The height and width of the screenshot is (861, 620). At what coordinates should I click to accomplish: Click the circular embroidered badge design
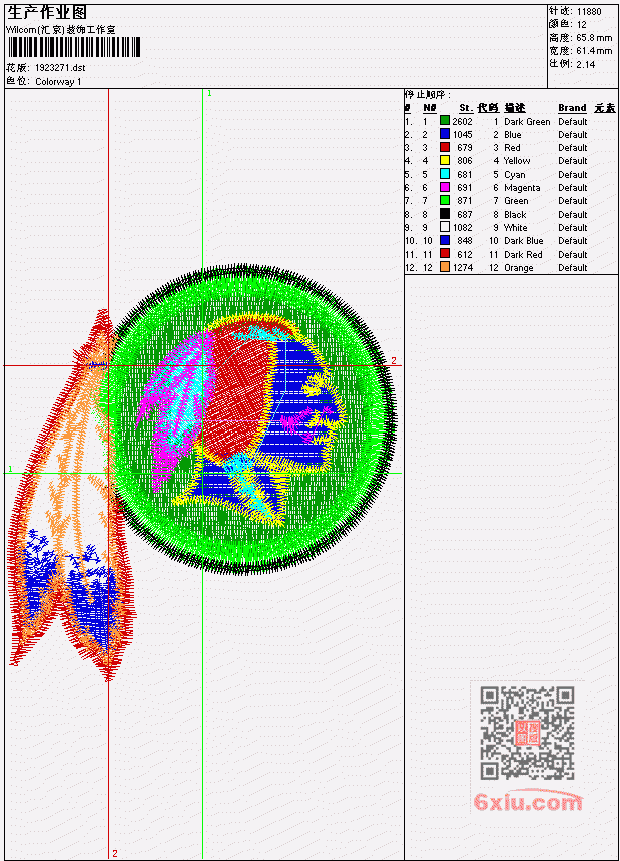[x=253, y=419]
